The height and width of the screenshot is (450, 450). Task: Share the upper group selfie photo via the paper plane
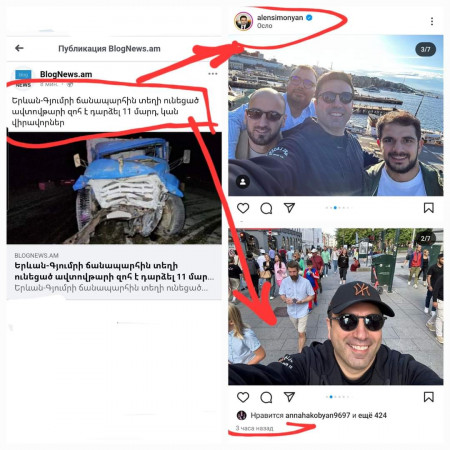pos(289,208)
